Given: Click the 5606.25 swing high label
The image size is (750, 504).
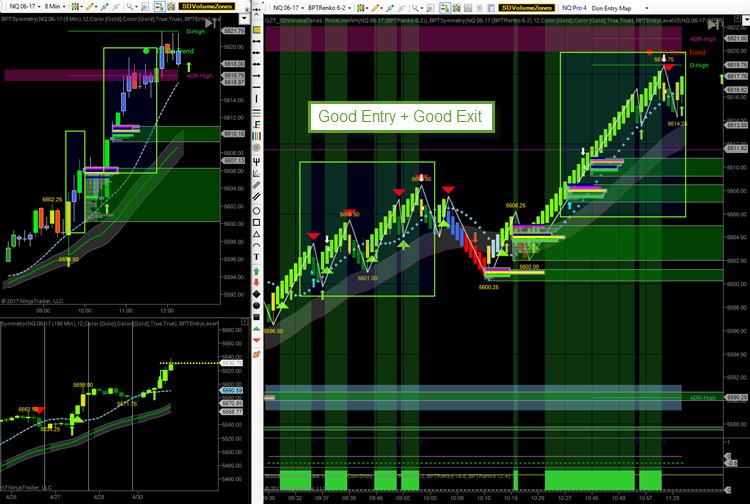Looking at the screenshot, I should coord(516,206).
